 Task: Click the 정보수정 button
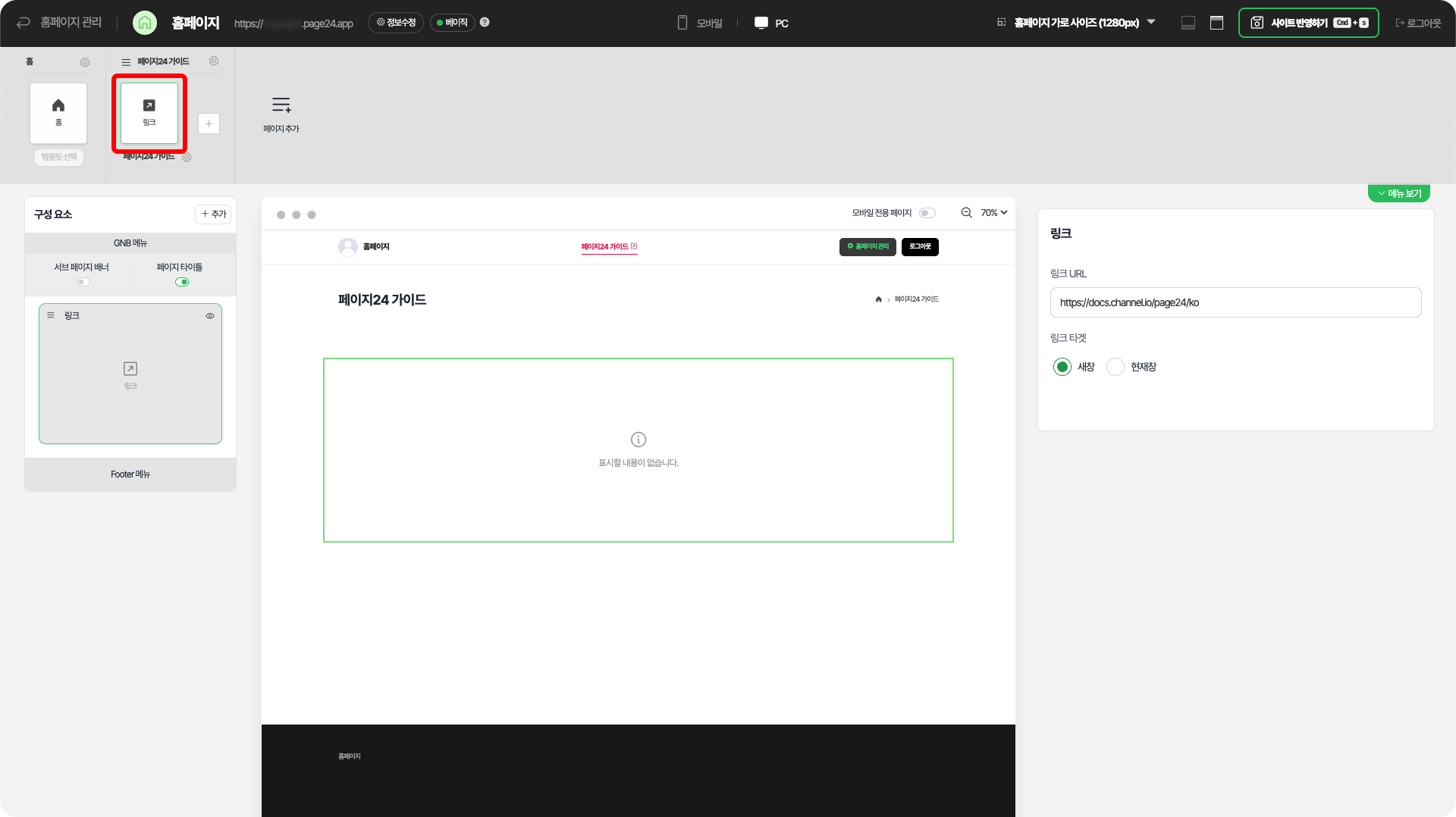(x=396, y=23)
